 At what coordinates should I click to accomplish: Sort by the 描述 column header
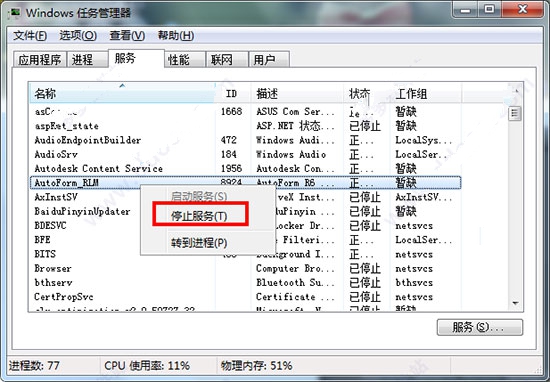[297, 94]
